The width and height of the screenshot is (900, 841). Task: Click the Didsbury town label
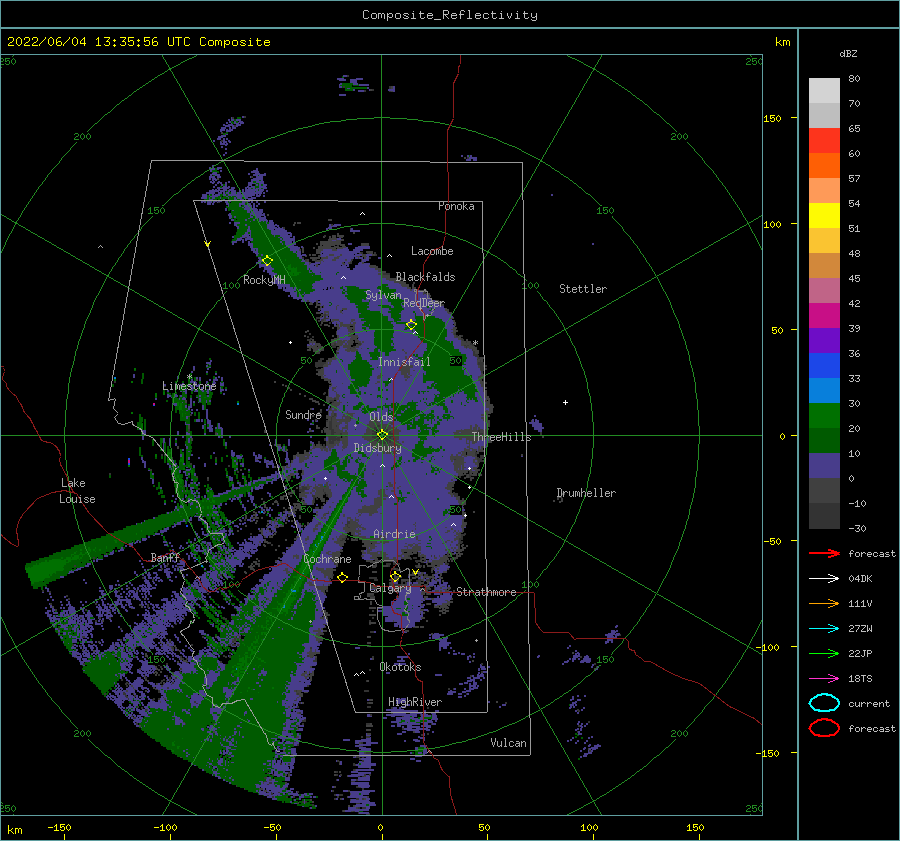(378, 448)
